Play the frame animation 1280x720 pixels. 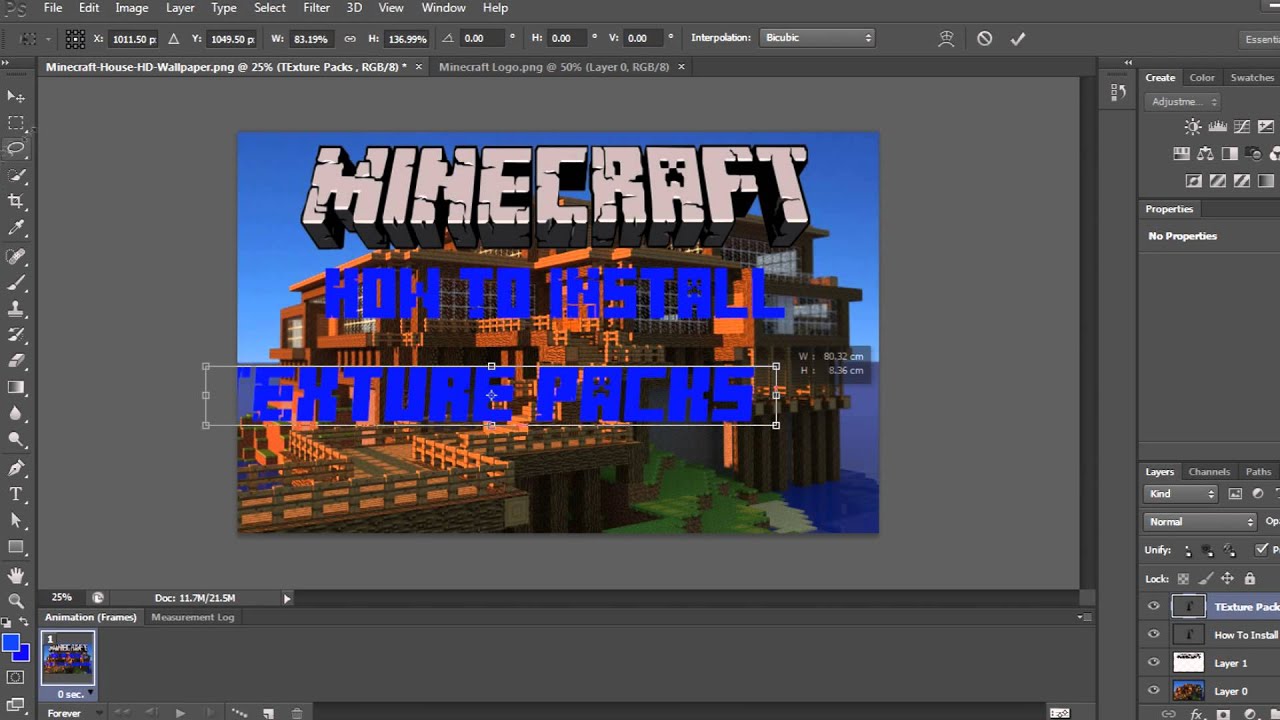(x=180, y=713)
